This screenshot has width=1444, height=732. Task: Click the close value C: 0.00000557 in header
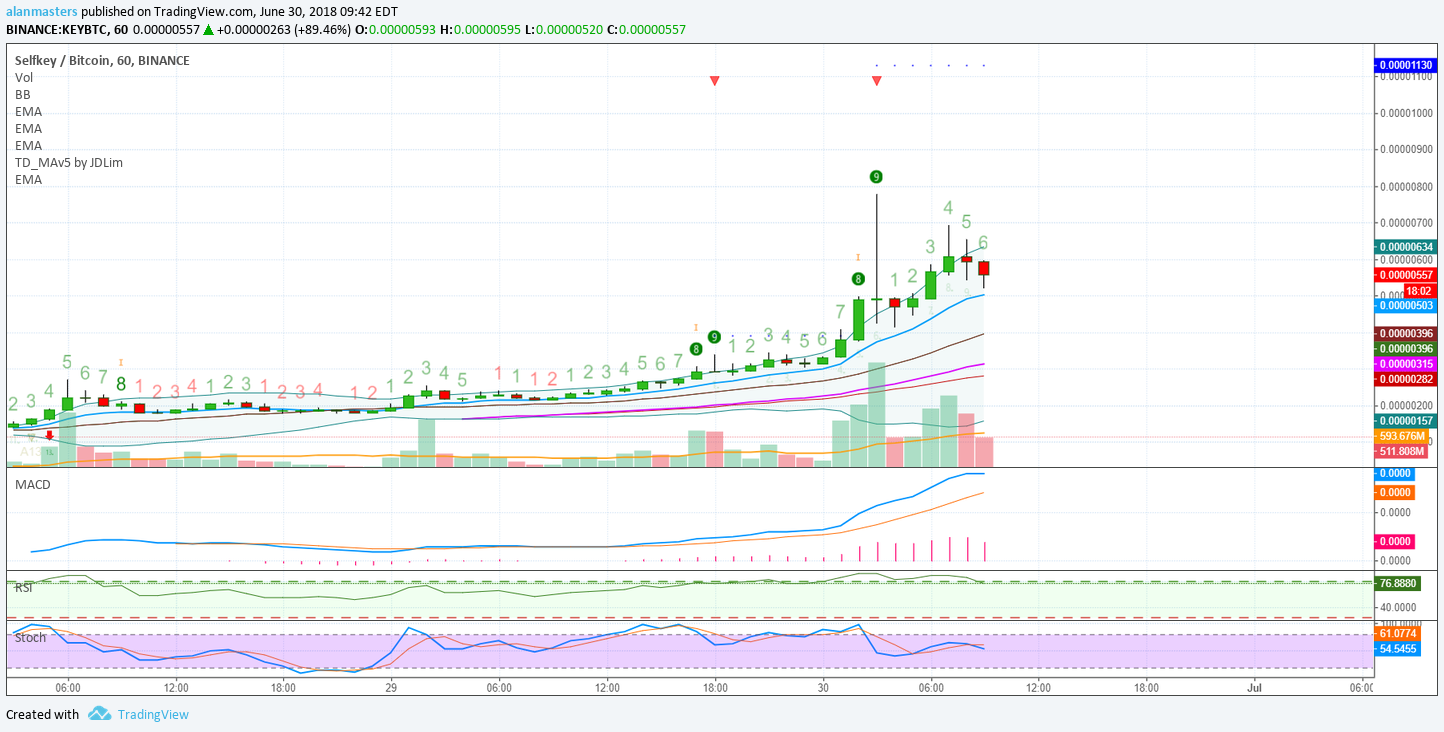pyautogui.click(x=646, y=30)
